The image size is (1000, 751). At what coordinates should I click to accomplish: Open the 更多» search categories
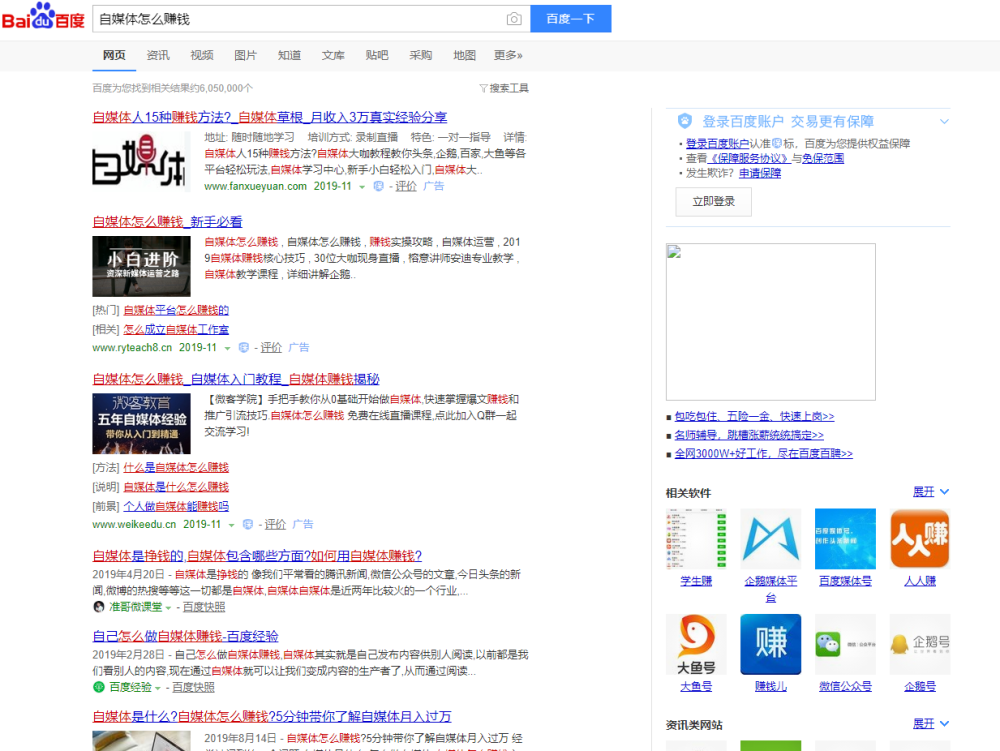point(508,55)
